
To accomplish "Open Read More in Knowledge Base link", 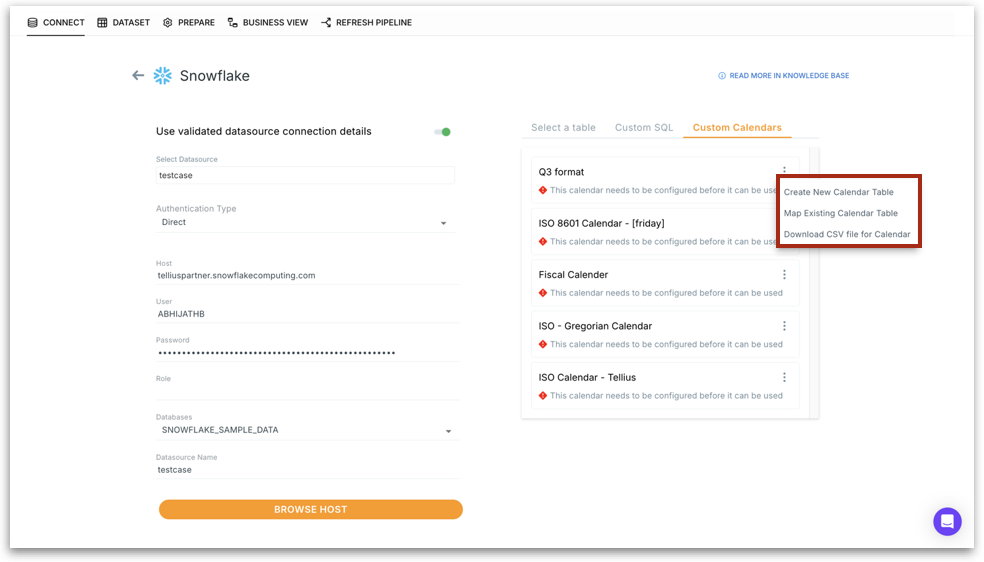I will [789, 76].
